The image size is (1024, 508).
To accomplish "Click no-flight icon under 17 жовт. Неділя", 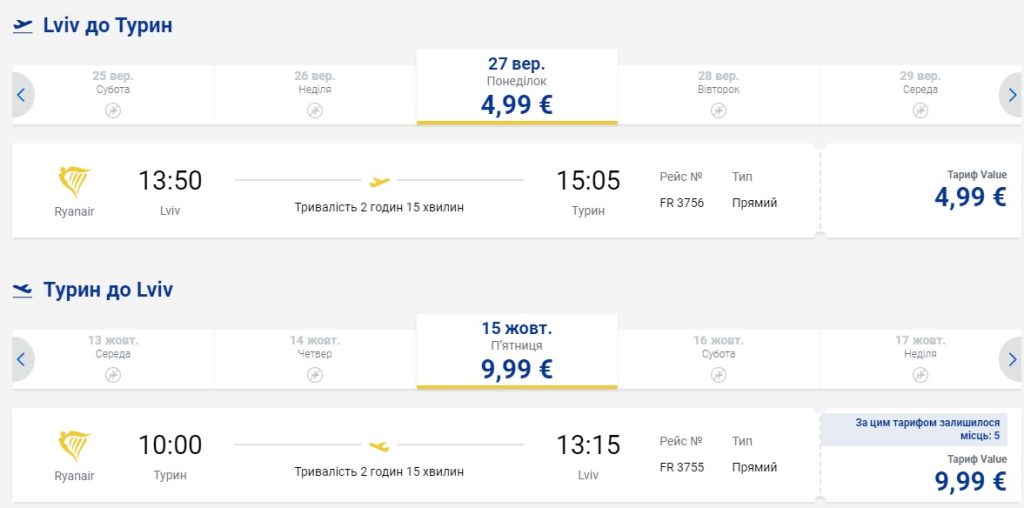I will click(x=920, y=374).
